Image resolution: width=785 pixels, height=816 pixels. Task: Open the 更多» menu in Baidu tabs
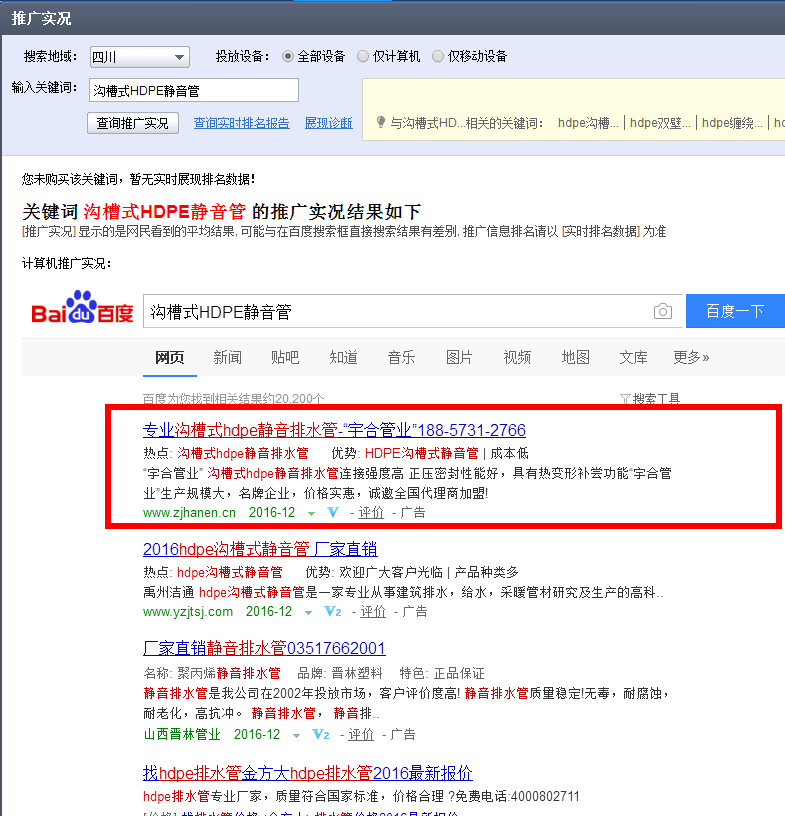[x=691, y=357]
